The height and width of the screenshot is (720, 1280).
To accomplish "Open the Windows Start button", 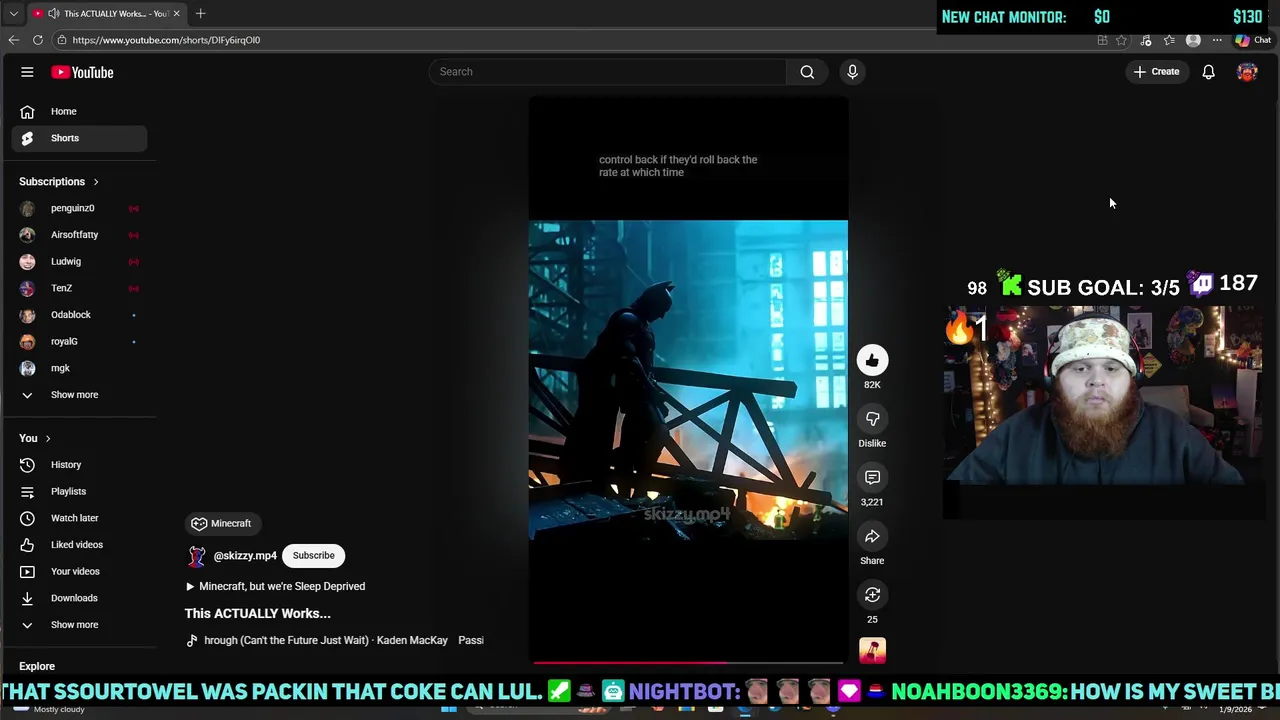I will coord(449,708).
